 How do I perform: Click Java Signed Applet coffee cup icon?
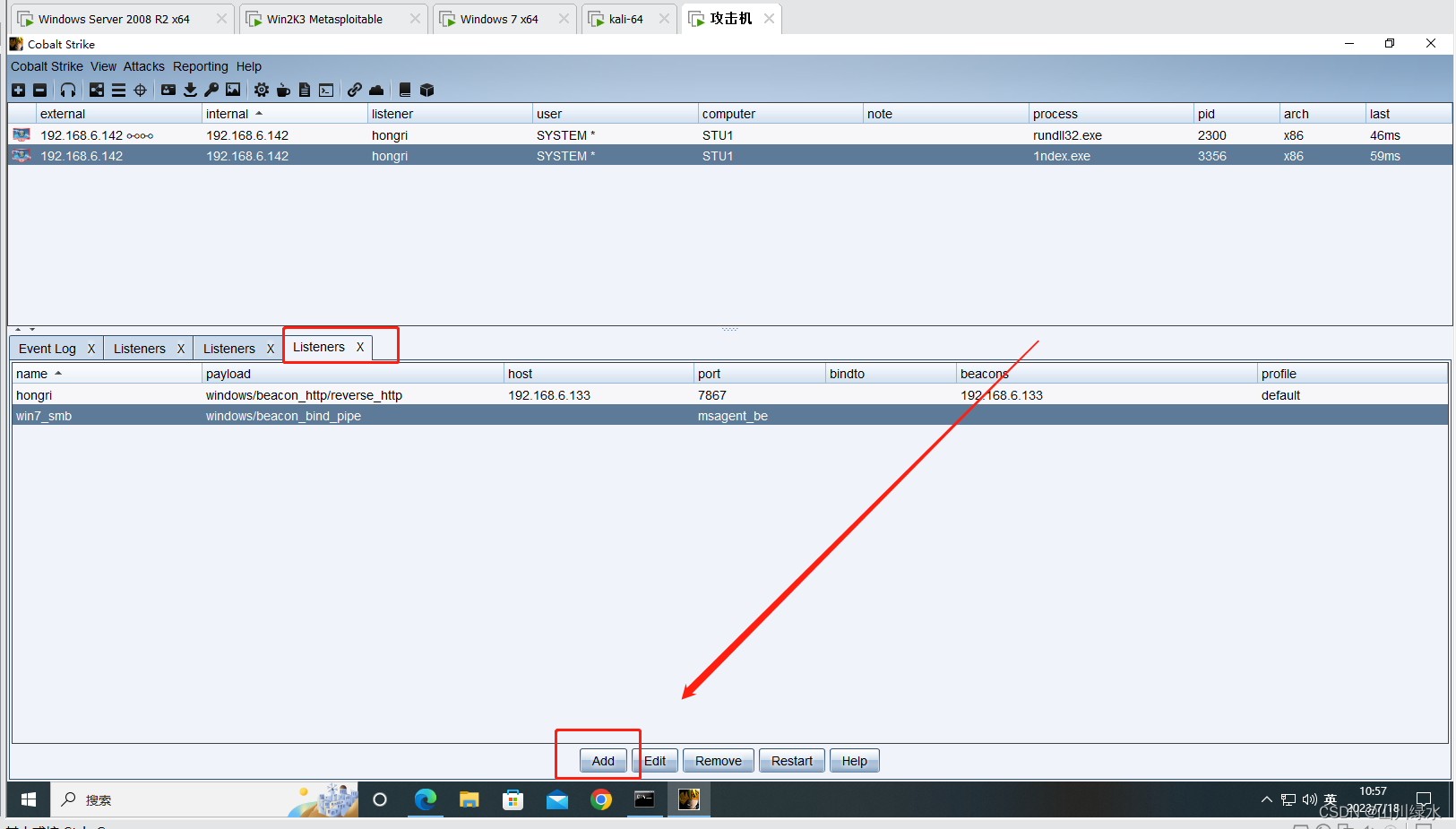click(x=283, y=90)
